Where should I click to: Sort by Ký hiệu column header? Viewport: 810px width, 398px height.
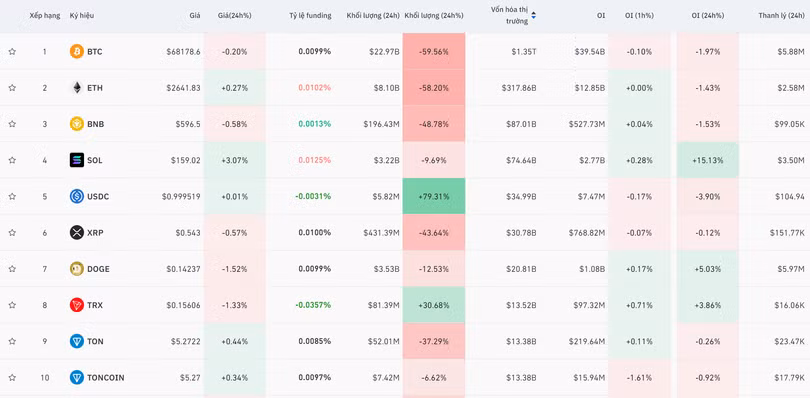pyautogui.click(x=82, y=16)
